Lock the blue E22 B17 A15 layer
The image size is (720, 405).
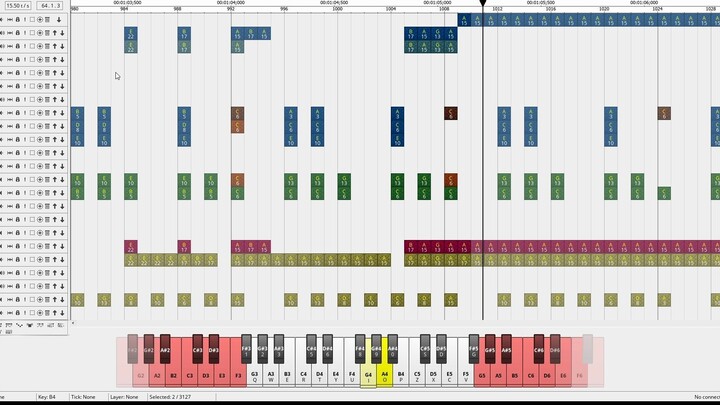[x=17, y=33]
